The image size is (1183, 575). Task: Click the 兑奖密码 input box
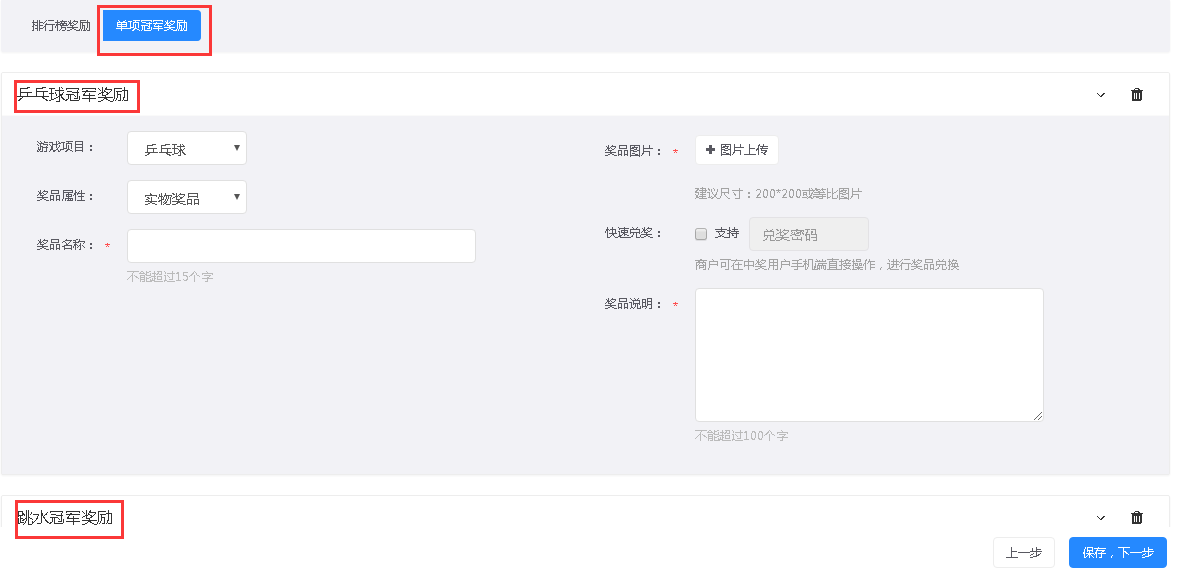coord(809,234)
